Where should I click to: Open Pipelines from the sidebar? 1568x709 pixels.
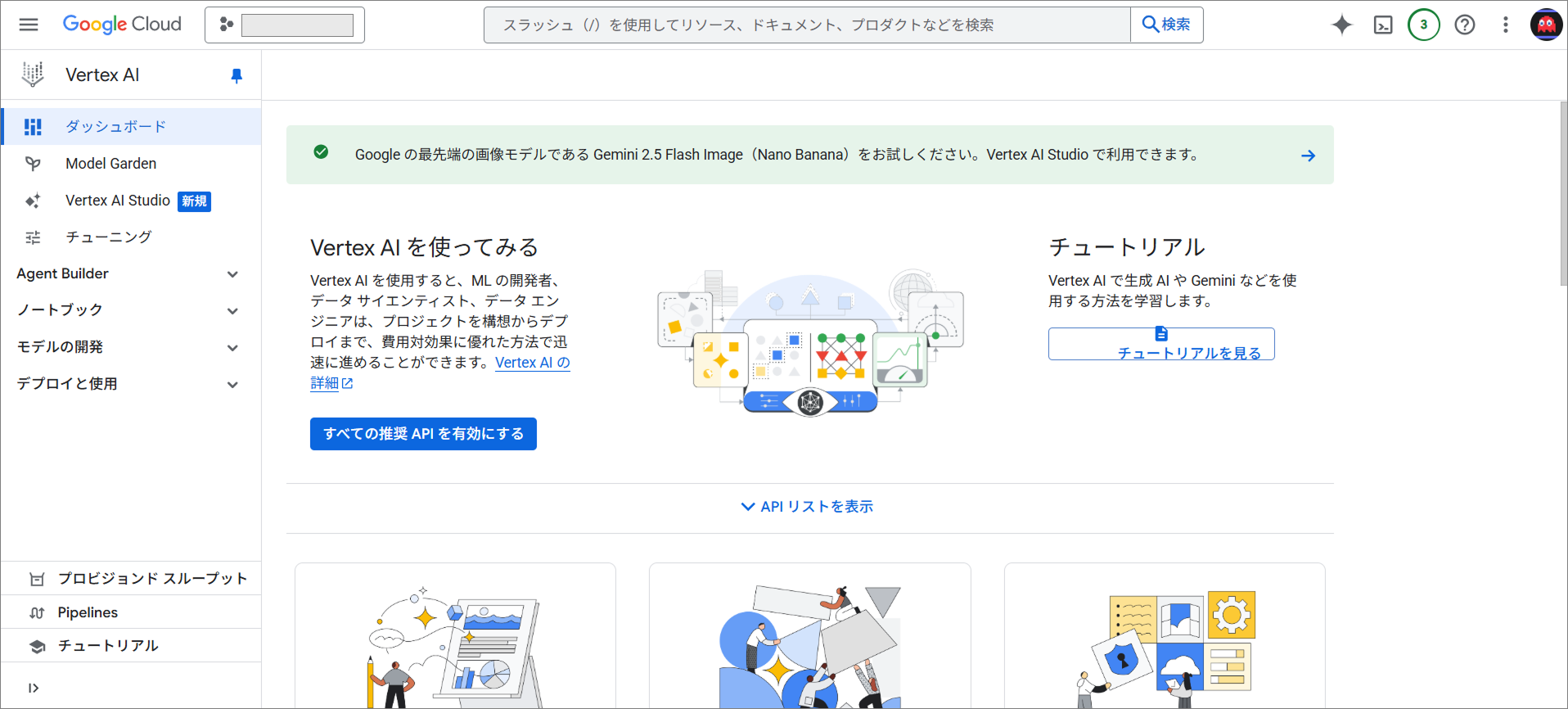(x=131, y=612)
